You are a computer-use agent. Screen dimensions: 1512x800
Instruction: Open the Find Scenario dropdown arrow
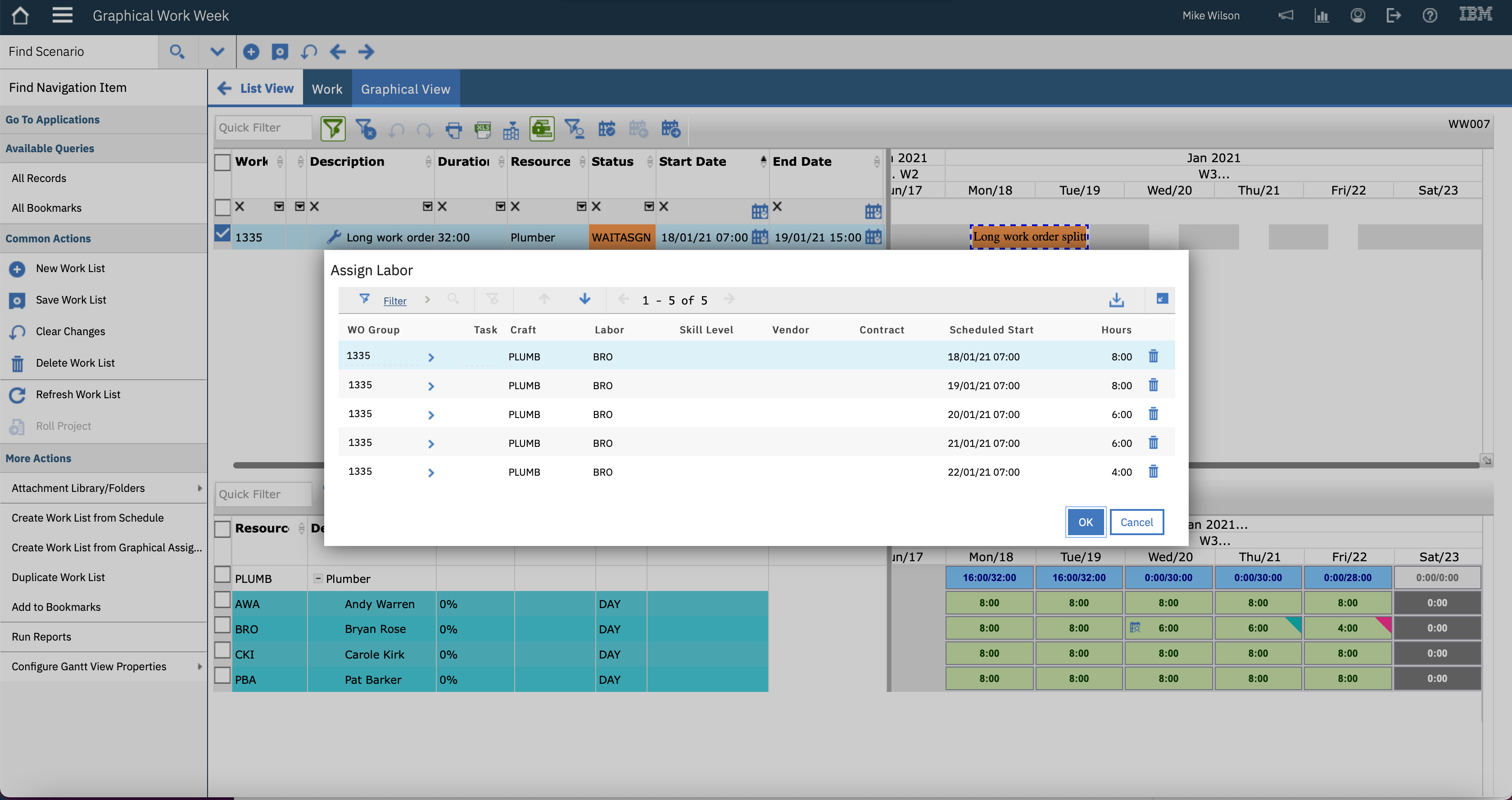point(217,52)
